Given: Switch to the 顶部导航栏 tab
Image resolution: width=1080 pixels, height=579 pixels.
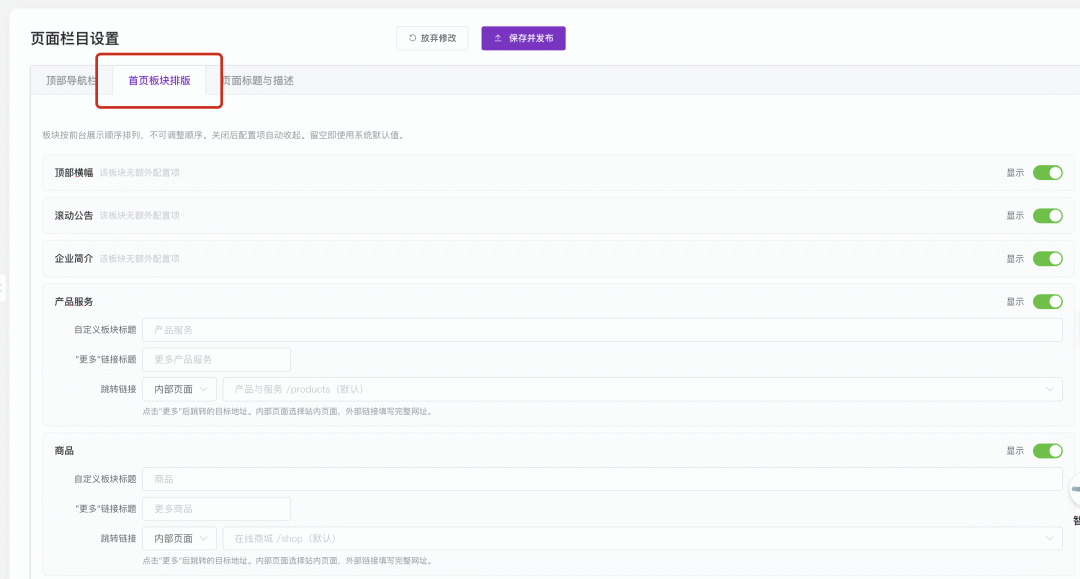Looking at the screenshot, I should [x=70, y=80].
